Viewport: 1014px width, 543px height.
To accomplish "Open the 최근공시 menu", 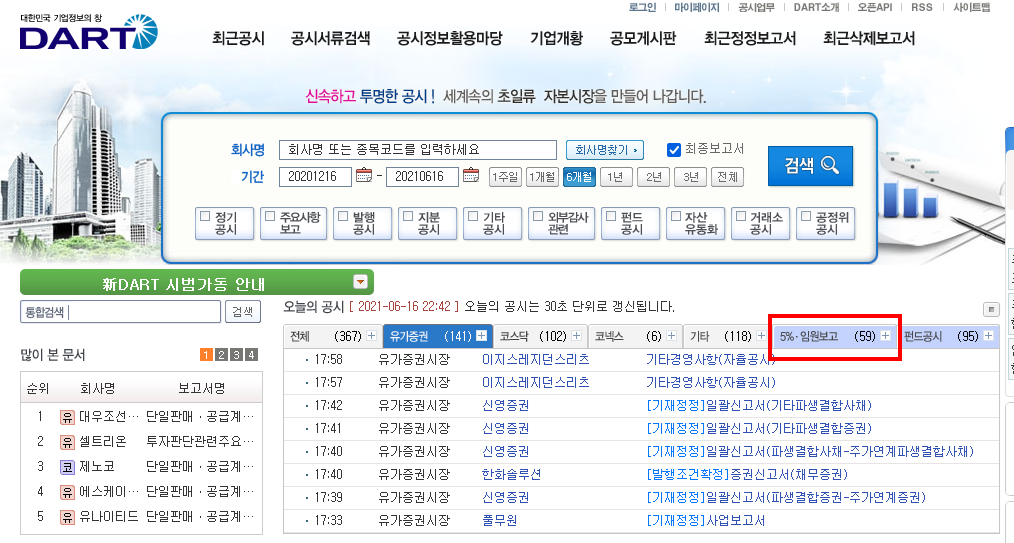I will pyautogui.click(x=239, y=38).
